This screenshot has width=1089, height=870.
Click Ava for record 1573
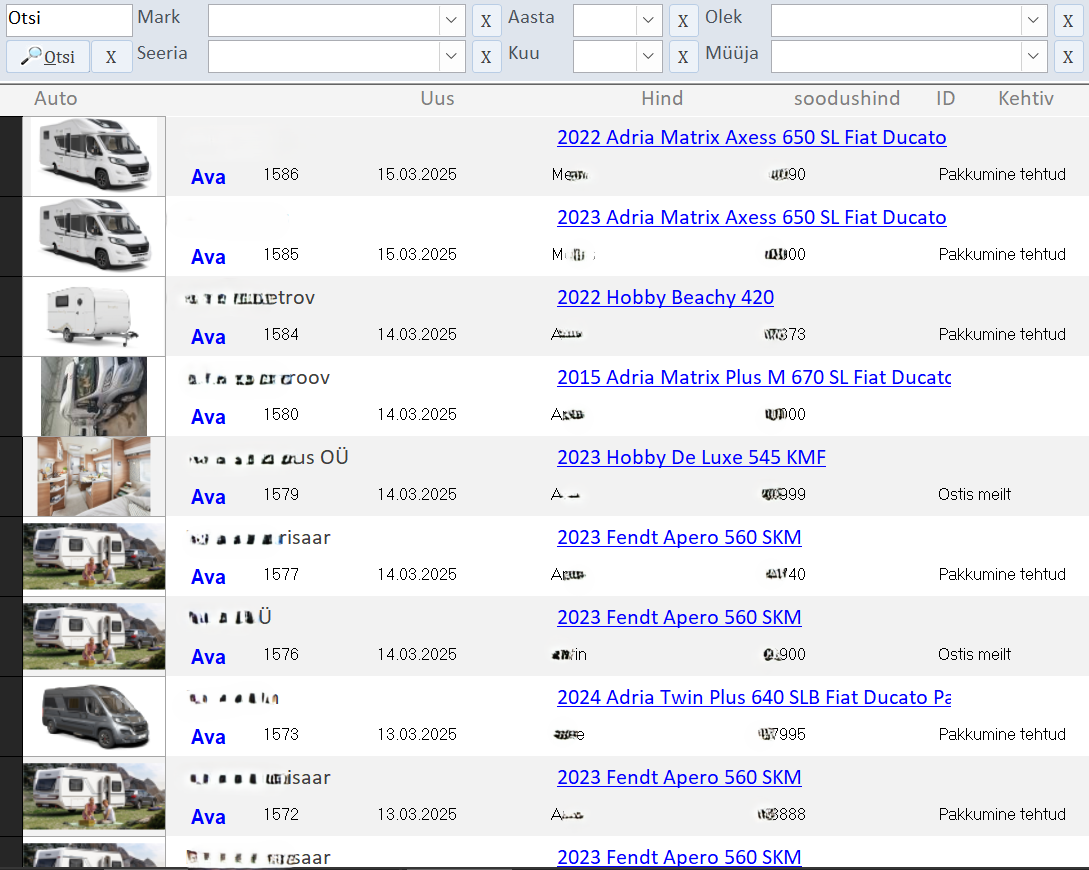point(208,737)
